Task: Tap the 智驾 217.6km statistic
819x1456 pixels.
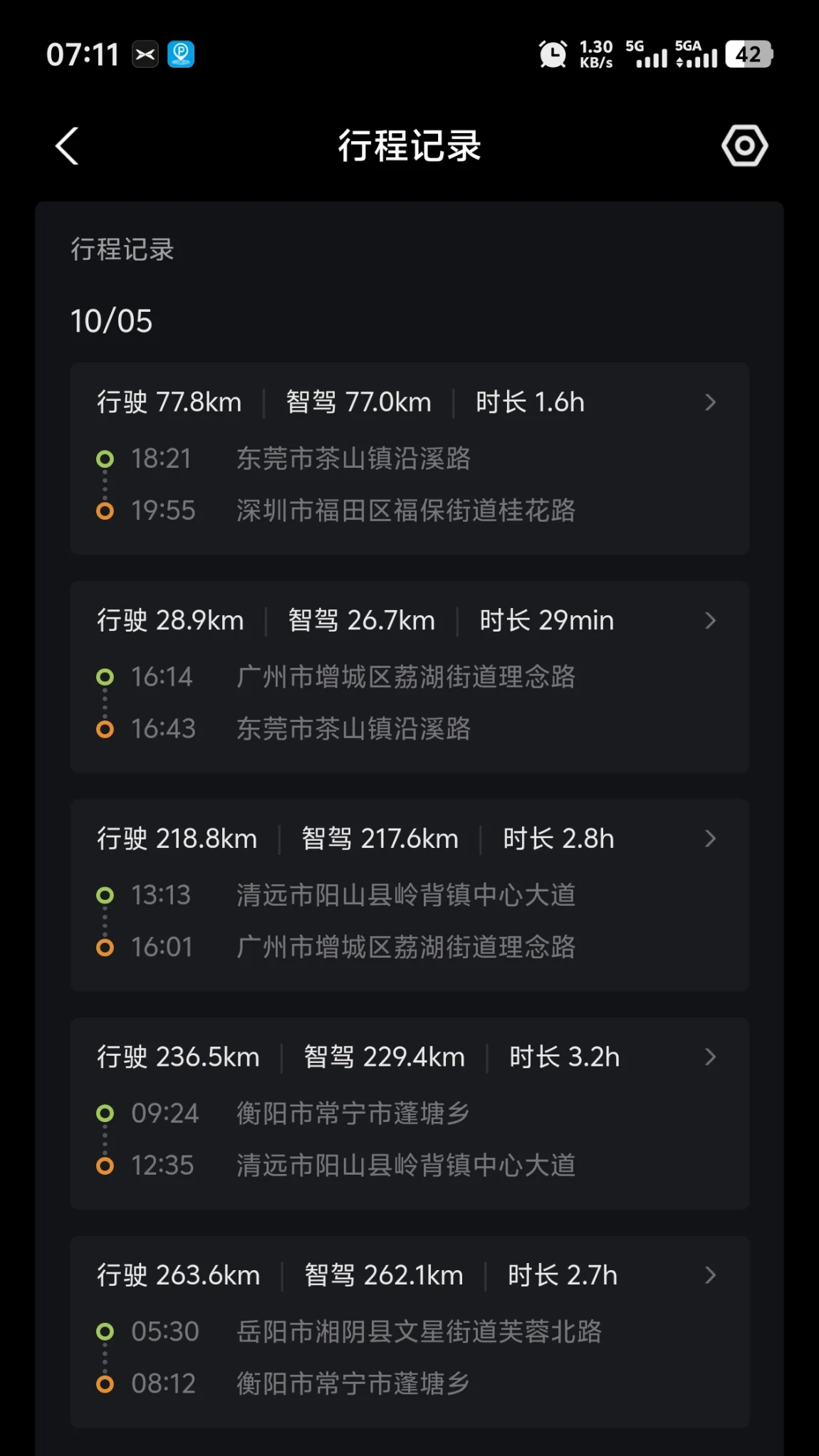Action: click(x=380, y=839)
